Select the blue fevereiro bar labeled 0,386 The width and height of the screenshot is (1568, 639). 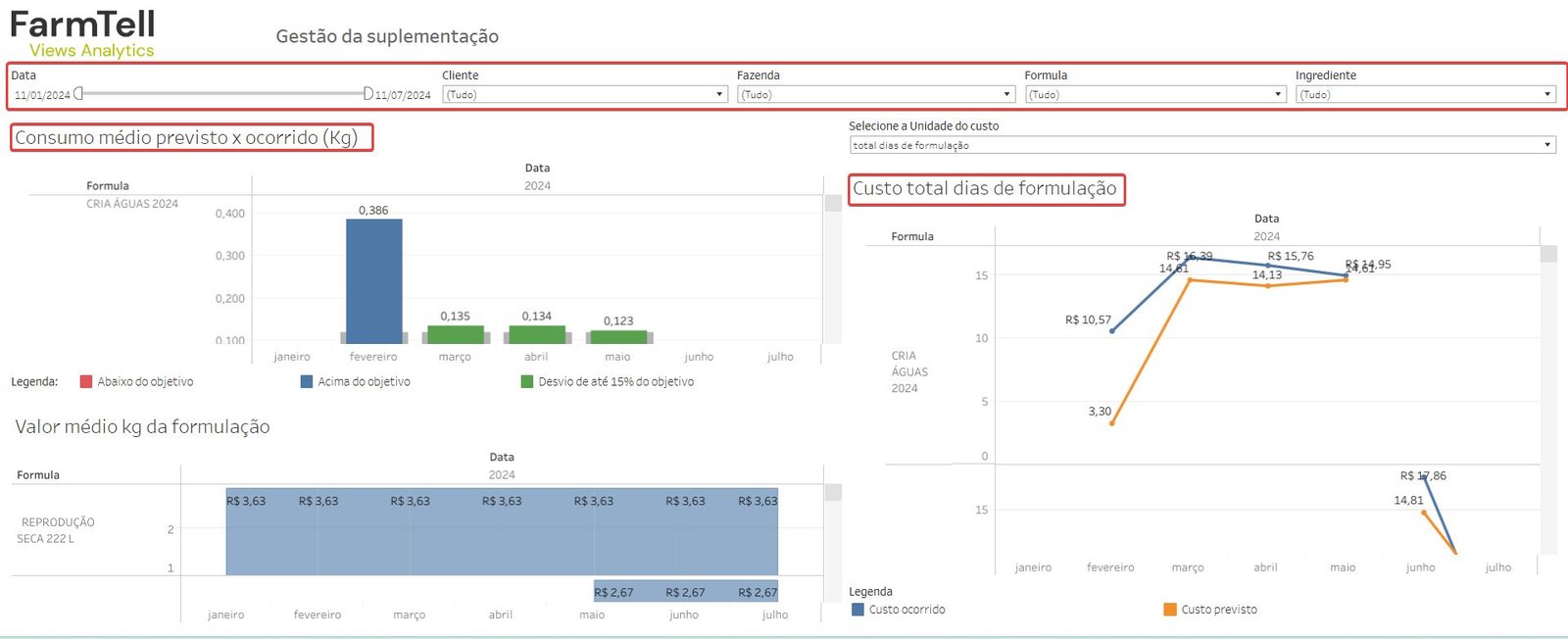(x=373, y=280)
